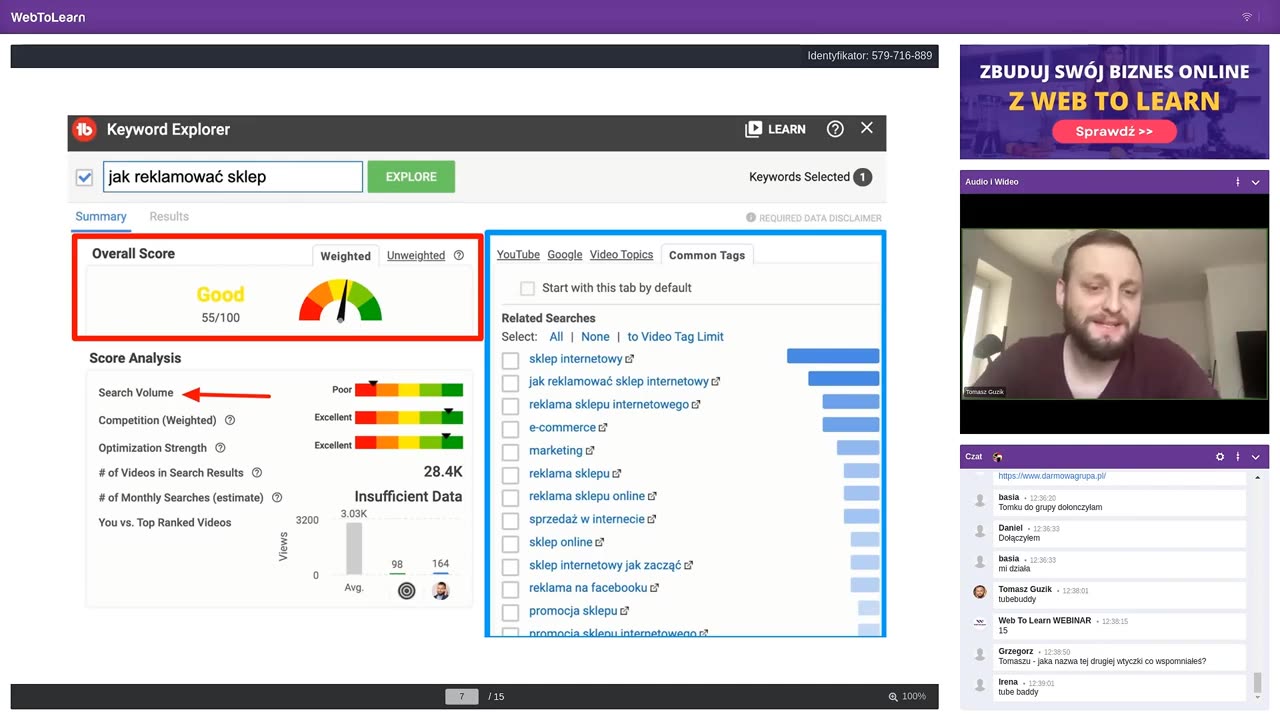Viewport: 1280px width, 720px height.
Task: Tick the sklep internetowy checkbox
Action: (510, 360)
